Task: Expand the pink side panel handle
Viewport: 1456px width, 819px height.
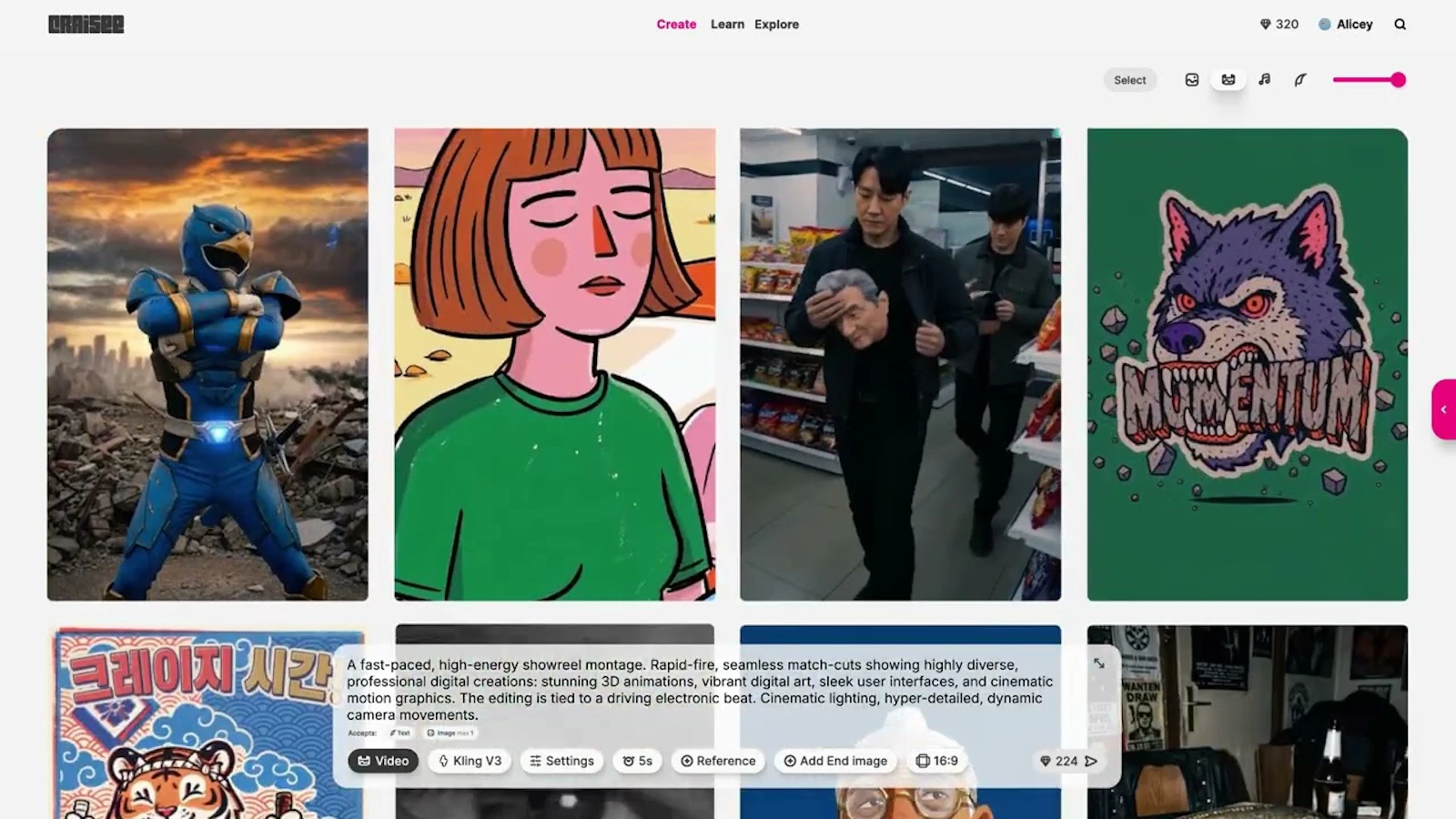Action: click(x=1443, y=409)
